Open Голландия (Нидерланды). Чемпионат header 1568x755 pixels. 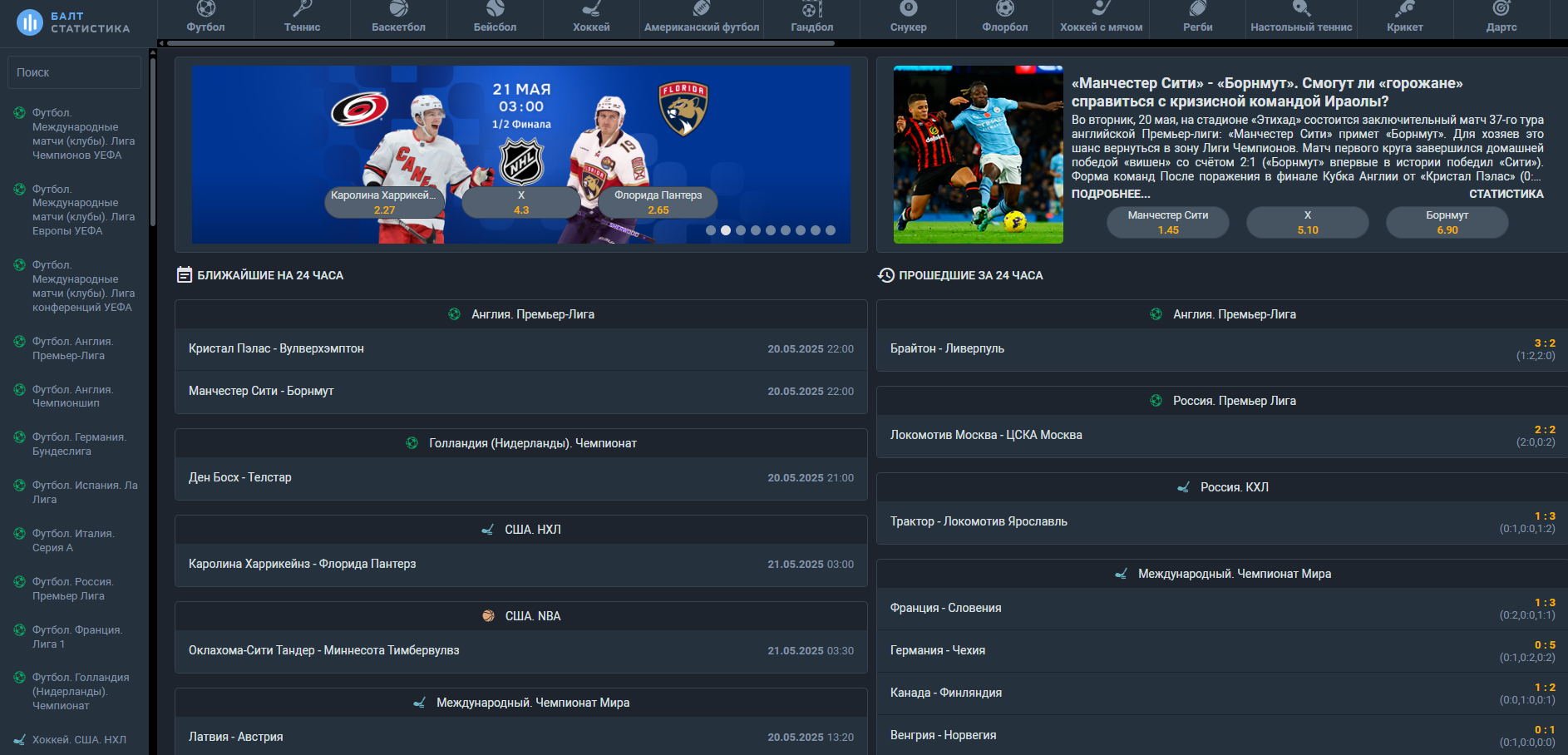pos(521,443)
